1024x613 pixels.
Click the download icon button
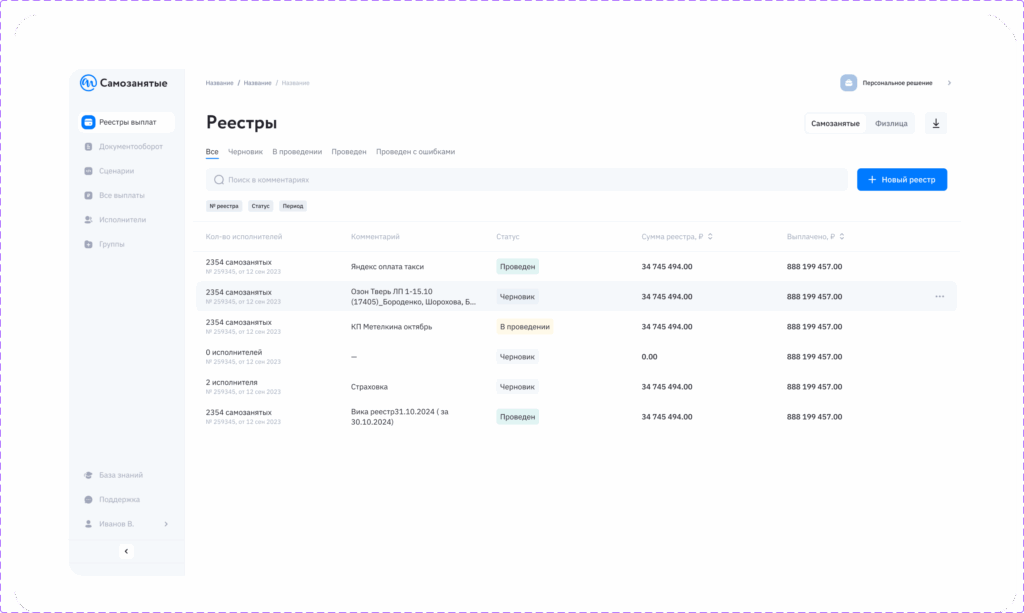(935, 123)
